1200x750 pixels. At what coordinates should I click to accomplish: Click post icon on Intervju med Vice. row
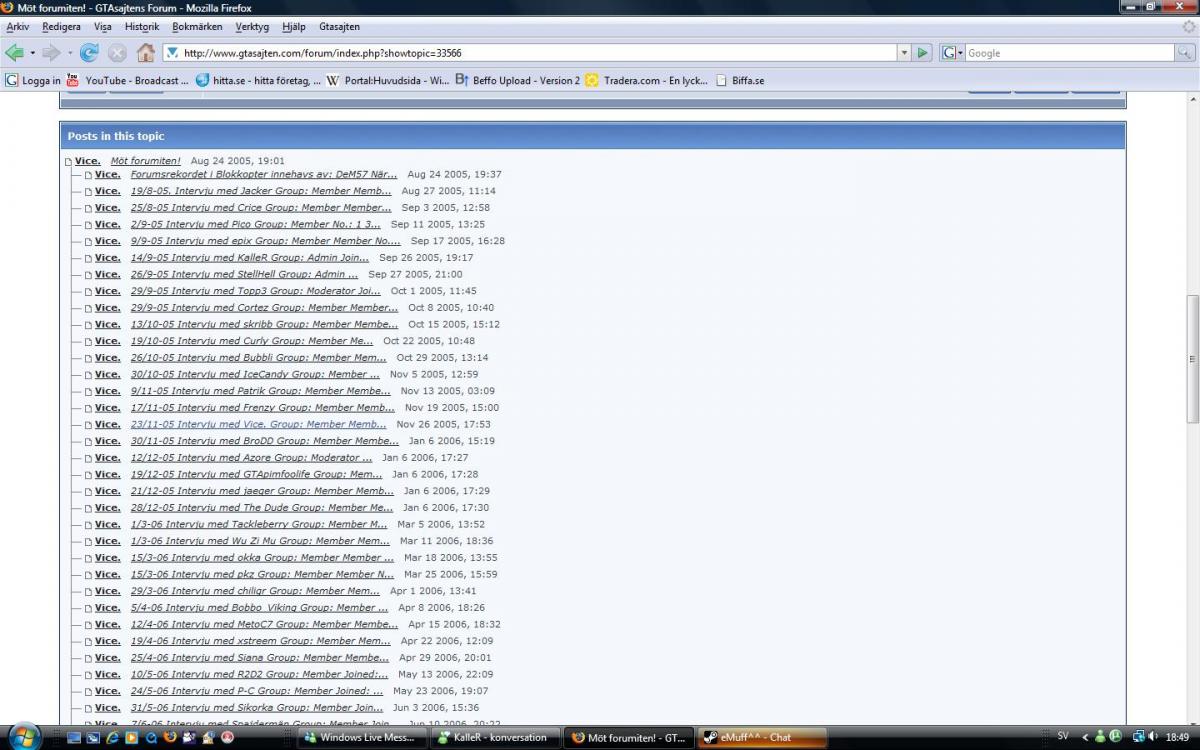click(88, 425)
